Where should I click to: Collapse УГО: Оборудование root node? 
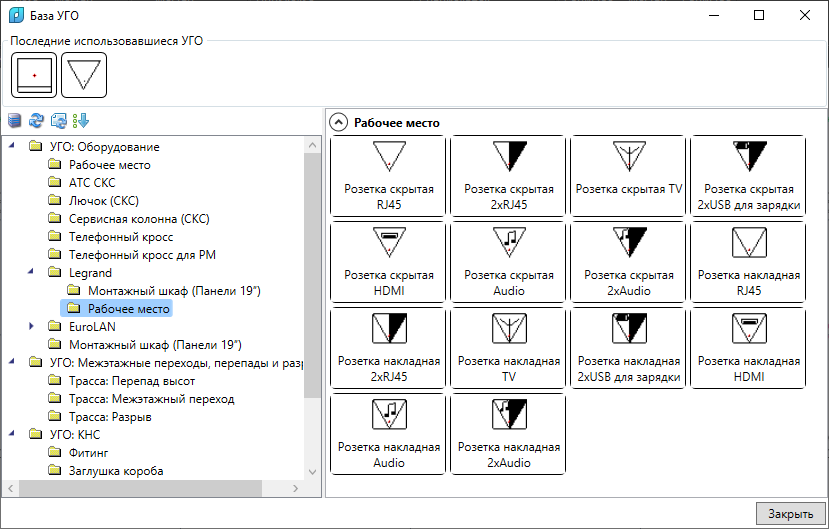point(12,147)
